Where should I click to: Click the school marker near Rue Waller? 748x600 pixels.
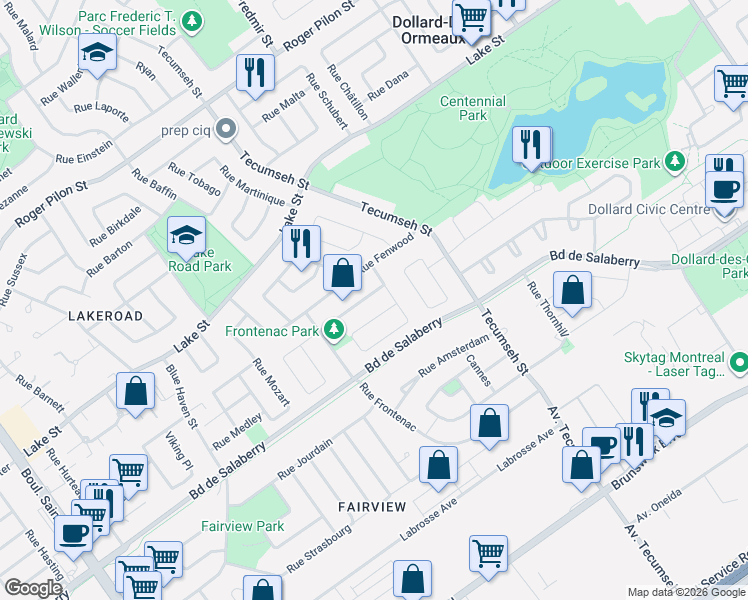pyautogui.click(x=98, y=55)
